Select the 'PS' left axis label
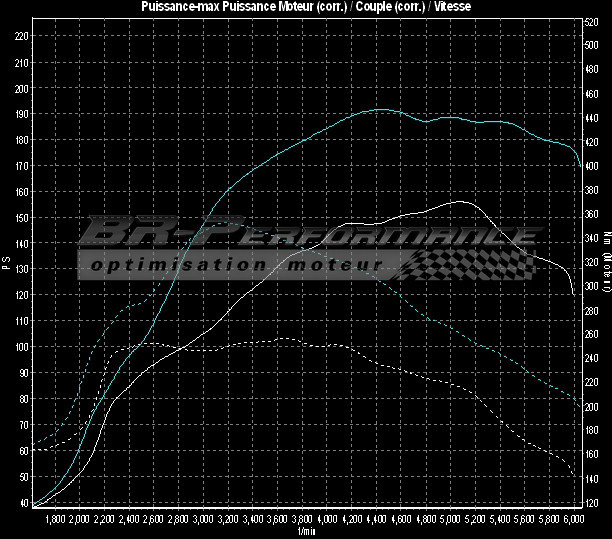The image size is (612, 539). (6, 264)
